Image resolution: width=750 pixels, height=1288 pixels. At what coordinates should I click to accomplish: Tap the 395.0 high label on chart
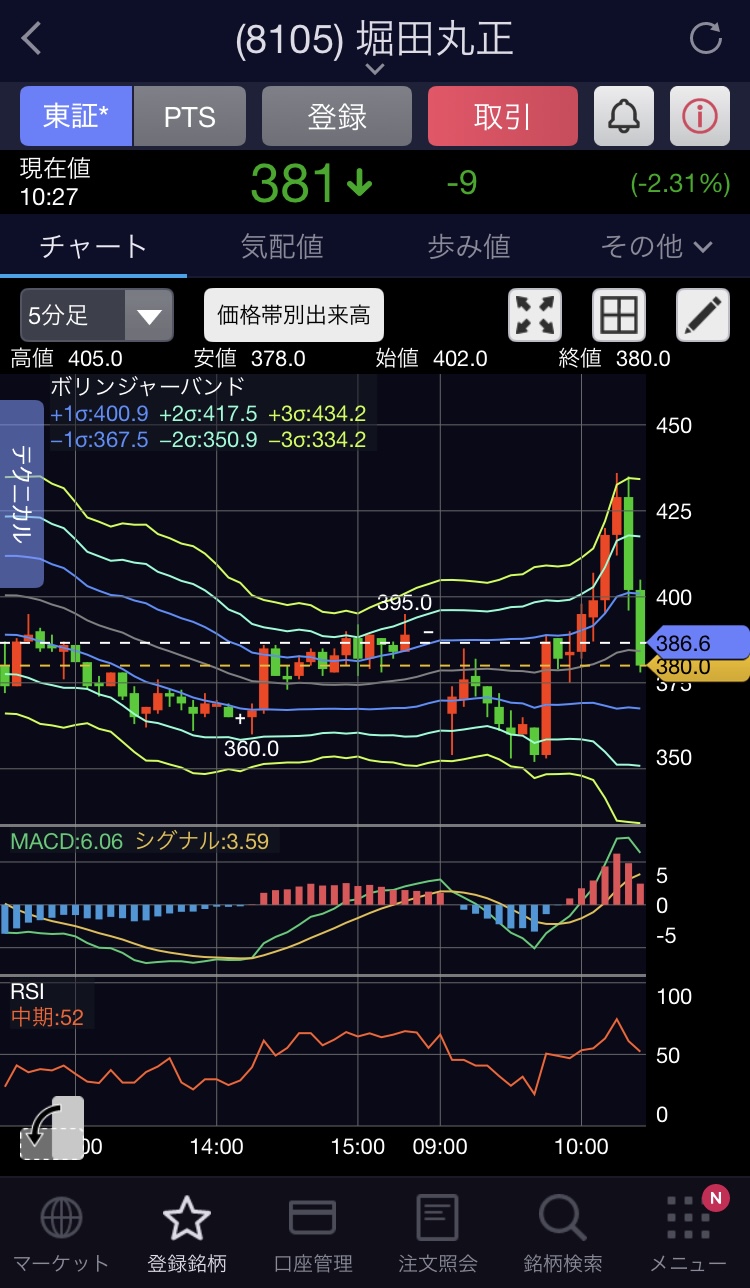[x=404, y=602]
